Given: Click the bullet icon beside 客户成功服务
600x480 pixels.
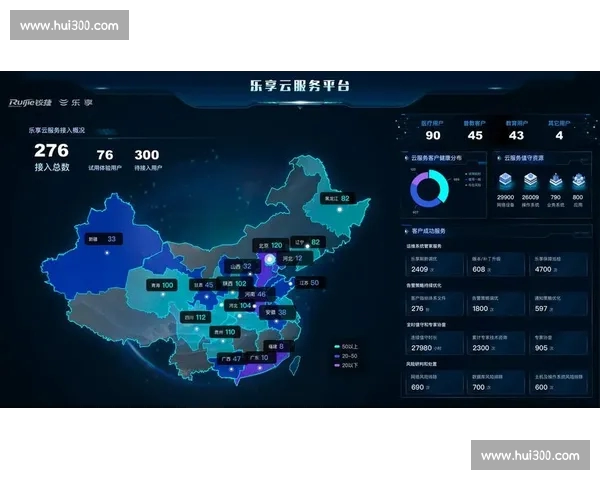Looking at the screenshot, I should click(406, 231).
